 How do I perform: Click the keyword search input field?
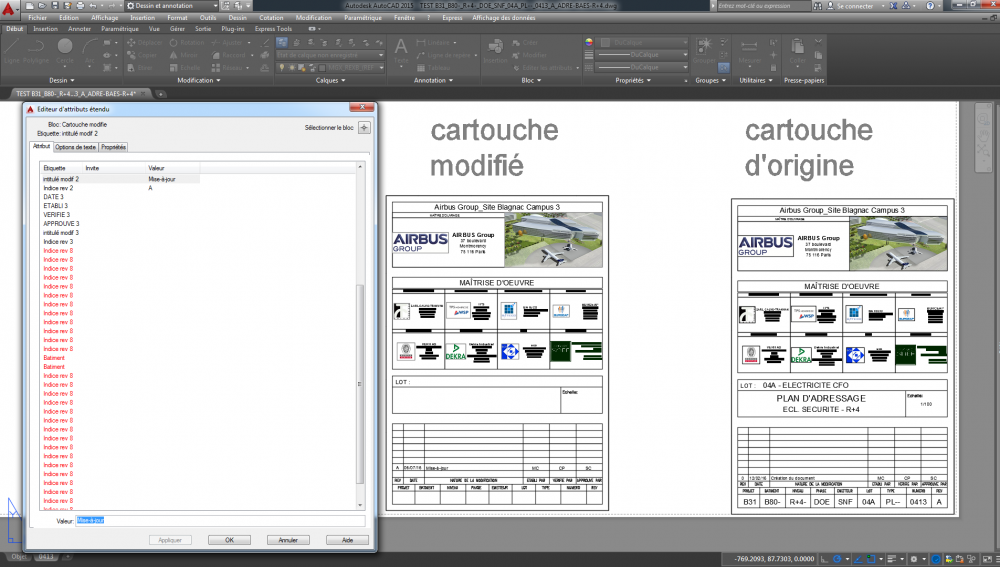click(763, 6)
